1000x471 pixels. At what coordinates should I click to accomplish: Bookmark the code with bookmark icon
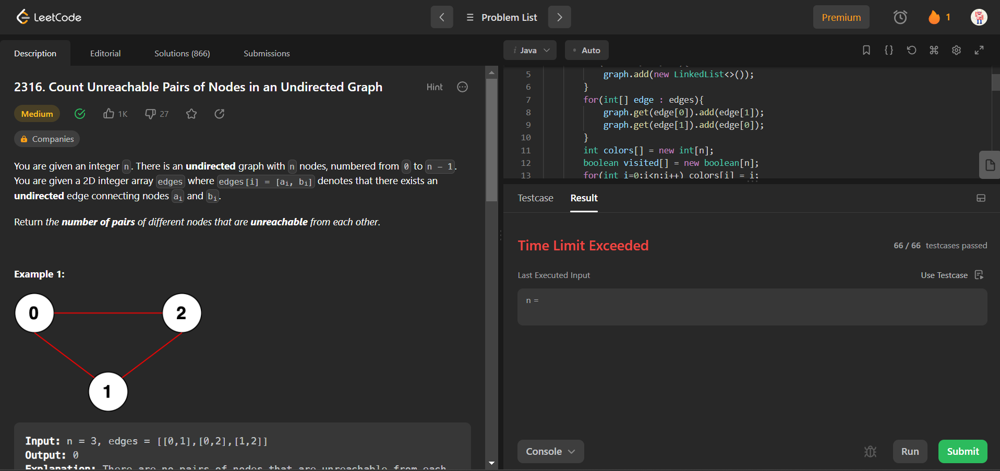[x=866, y=50]
